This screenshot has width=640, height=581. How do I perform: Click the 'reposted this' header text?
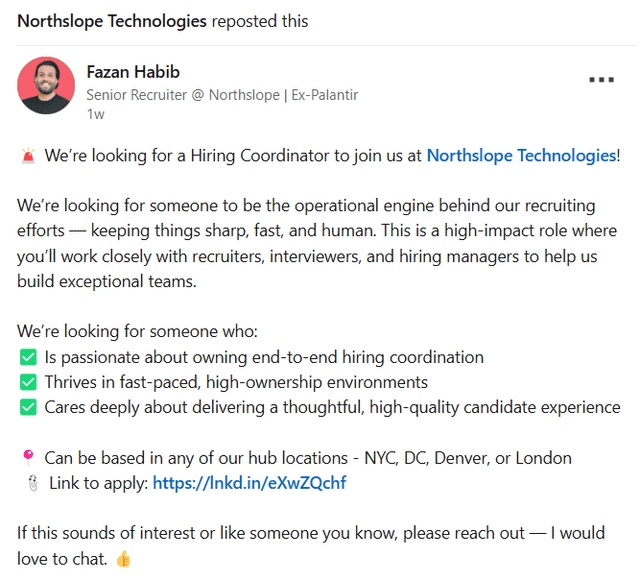point(260,21)
